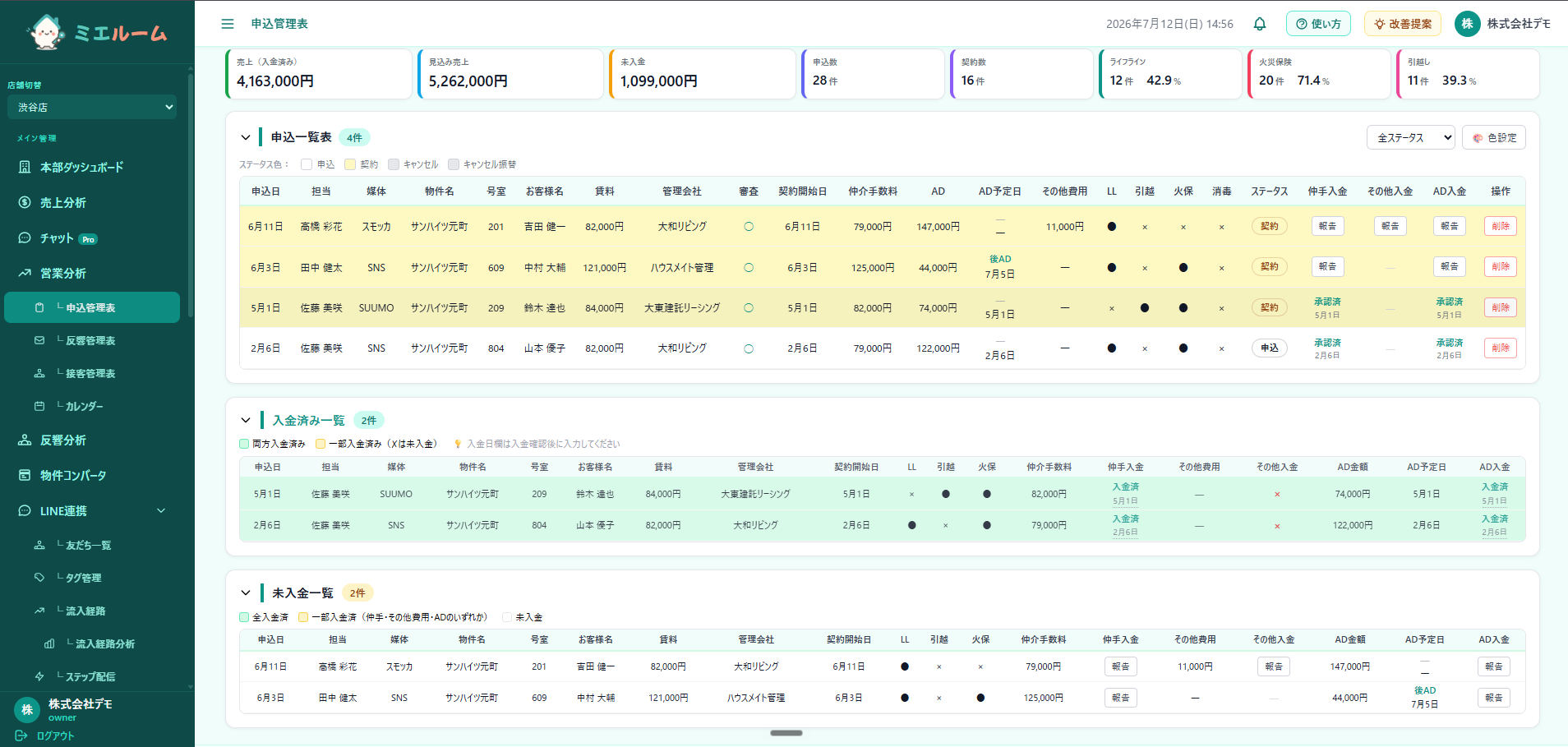This screenshot has width=1568, height=747.
Task: Open the 物件コンバータ sidebar item
Action: pyautogui.click(x=92, y=475)
